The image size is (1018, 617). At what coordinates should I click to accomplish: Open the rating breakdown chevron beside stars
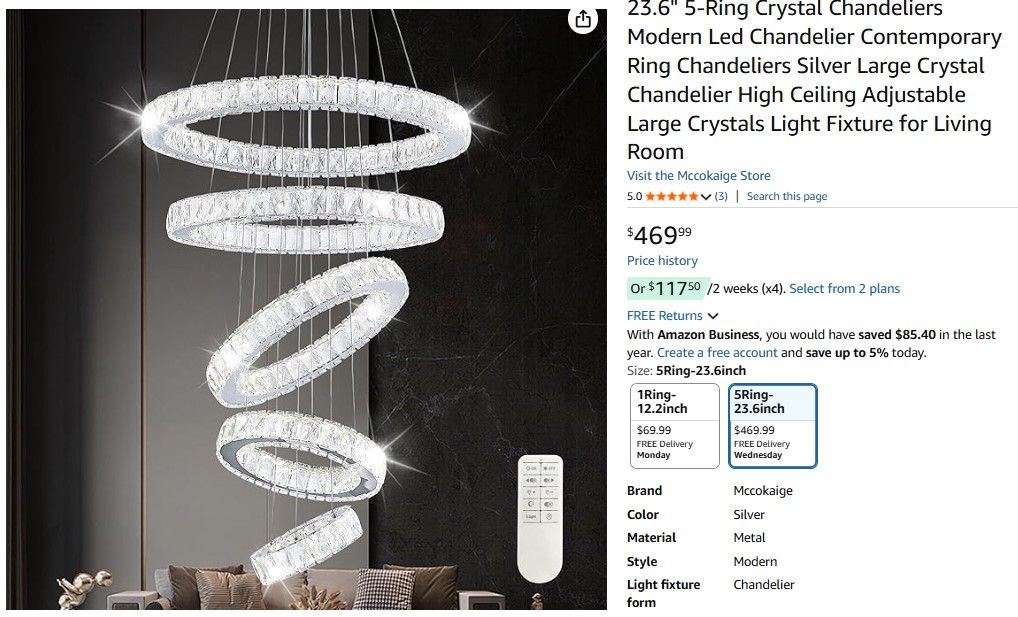coord(706,197)
